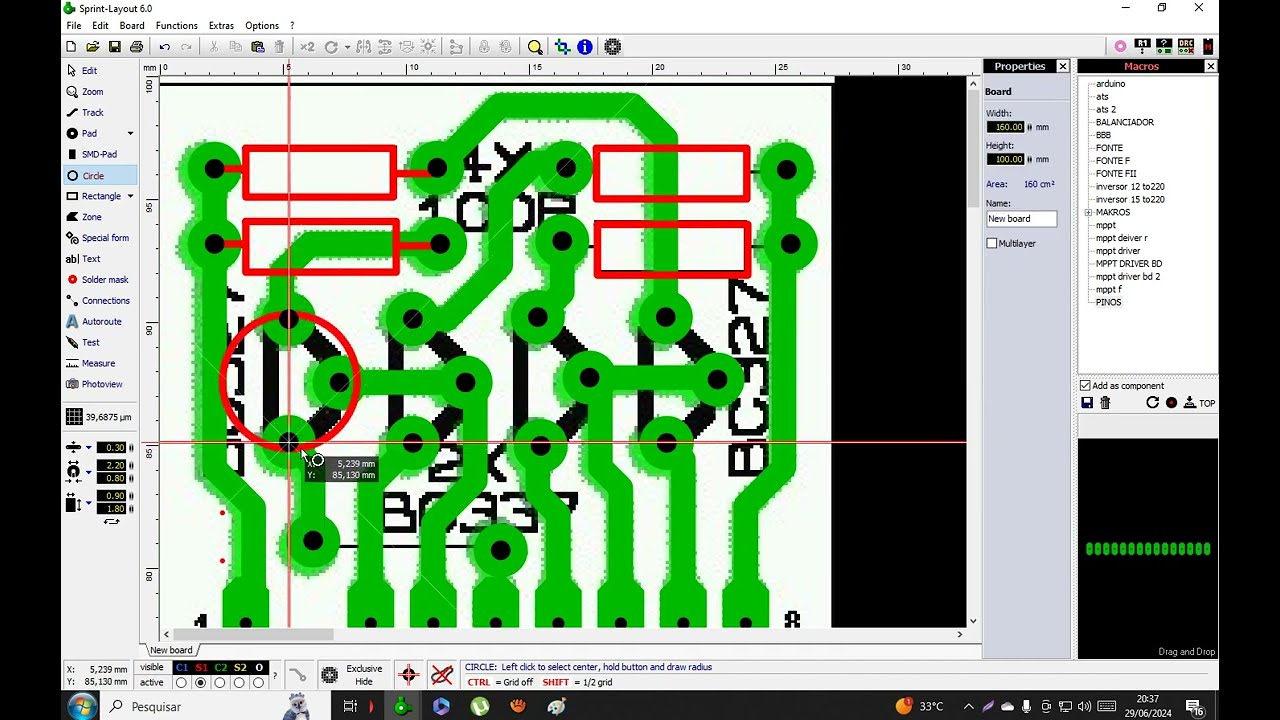This screenshot has width=1280, height=720.
Task: Open the File menu
Action: (x=74, y=25)
